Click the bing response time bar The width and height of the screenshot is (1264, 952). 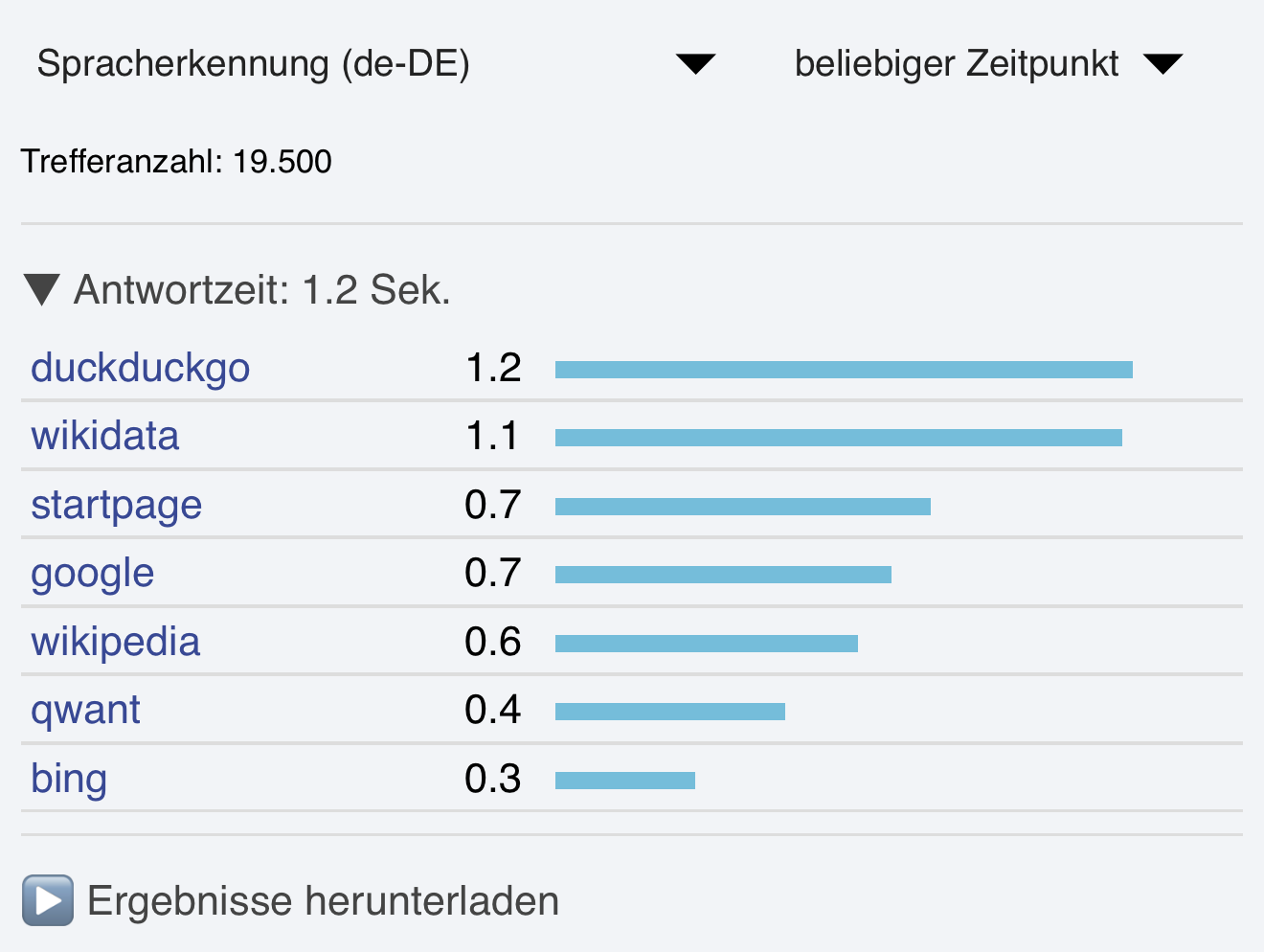coord(624,781)
